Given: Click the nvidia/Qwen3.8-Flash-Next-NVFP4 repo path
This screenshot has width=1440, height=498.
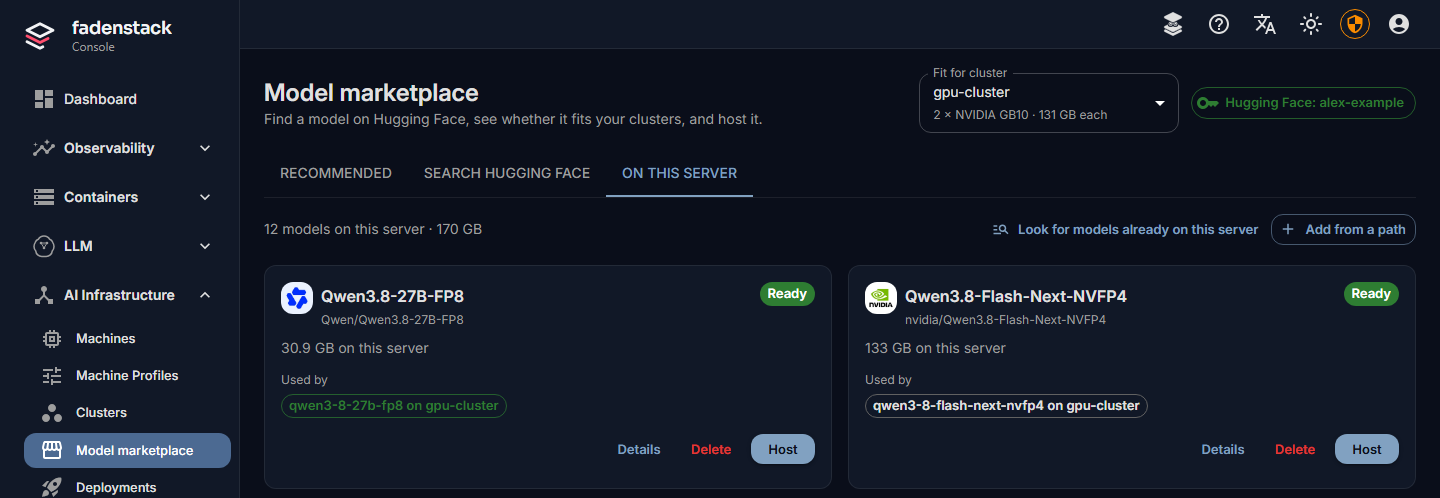Looking at the screenshot, I should click(1005, 320).
